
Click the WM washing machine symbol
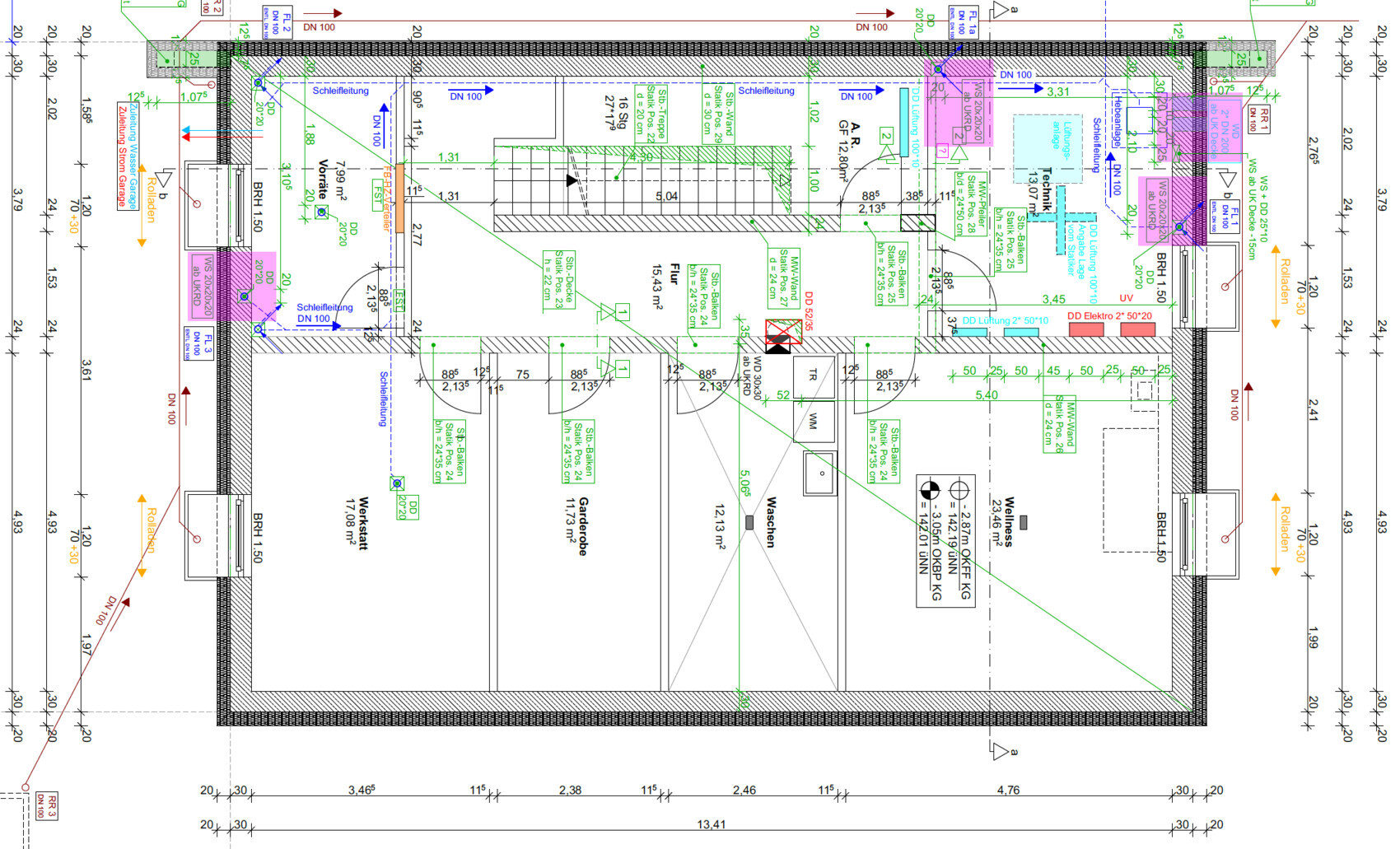tap(813, 421)
